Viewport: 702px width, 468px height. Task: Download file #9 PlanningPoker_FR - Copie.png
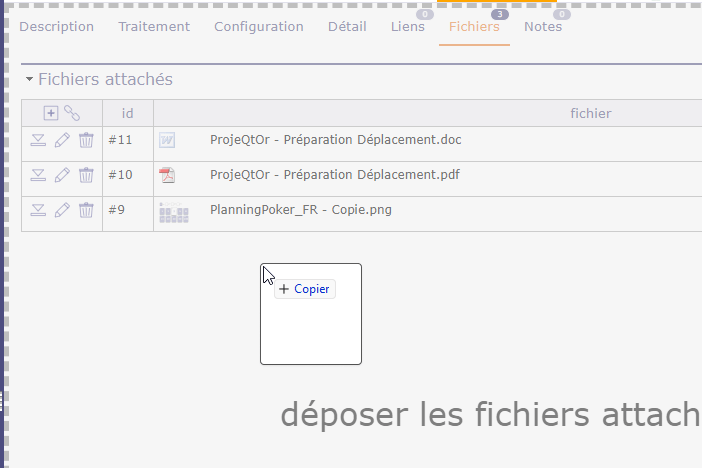[38, 210]
